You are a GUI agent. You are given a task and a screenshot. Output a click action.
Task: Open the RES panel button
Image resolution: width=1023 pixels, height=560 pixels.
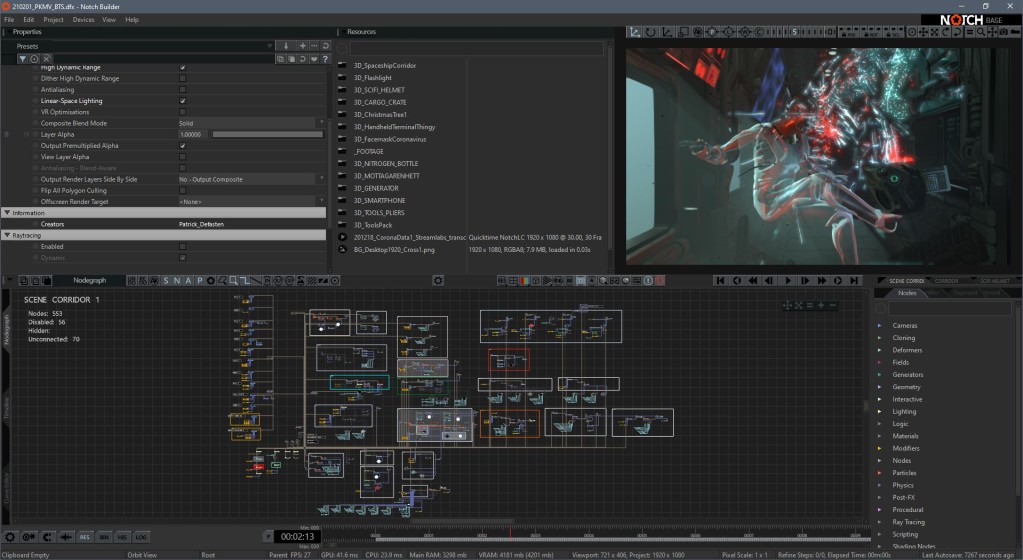click(x=85, y=537)
